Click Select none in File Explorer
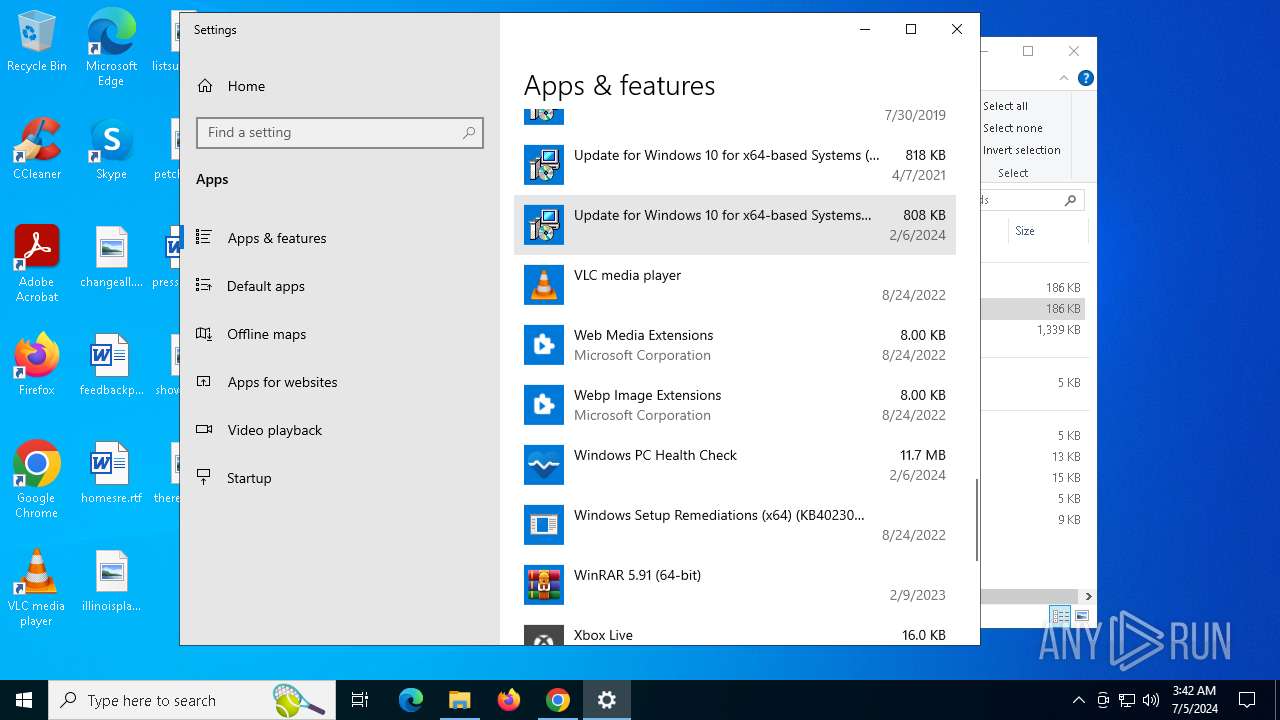This screenshot has width=1280, height=720. [1012, 128]
